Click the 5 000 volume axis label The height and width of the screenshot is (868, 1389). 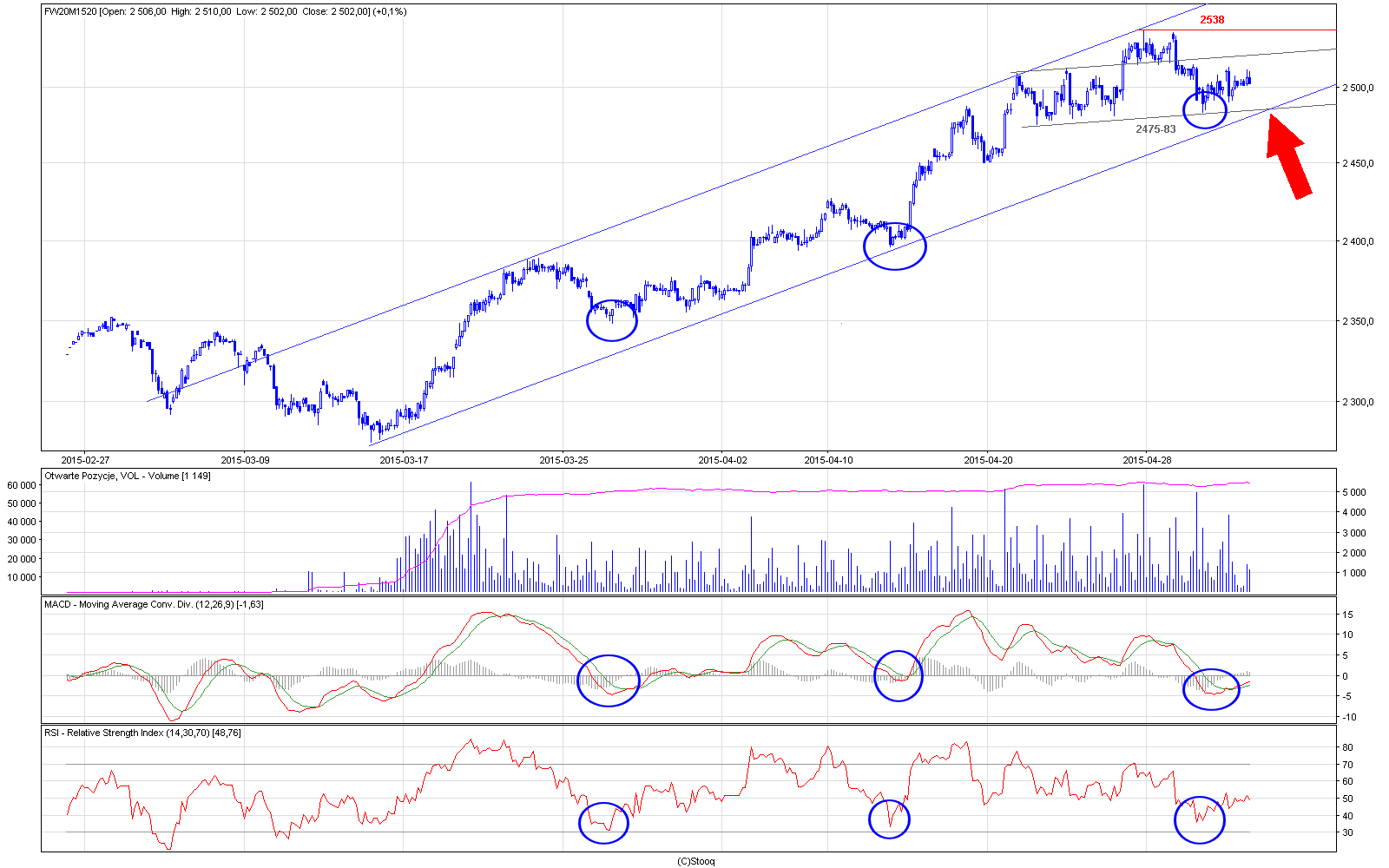(1354, 492)
